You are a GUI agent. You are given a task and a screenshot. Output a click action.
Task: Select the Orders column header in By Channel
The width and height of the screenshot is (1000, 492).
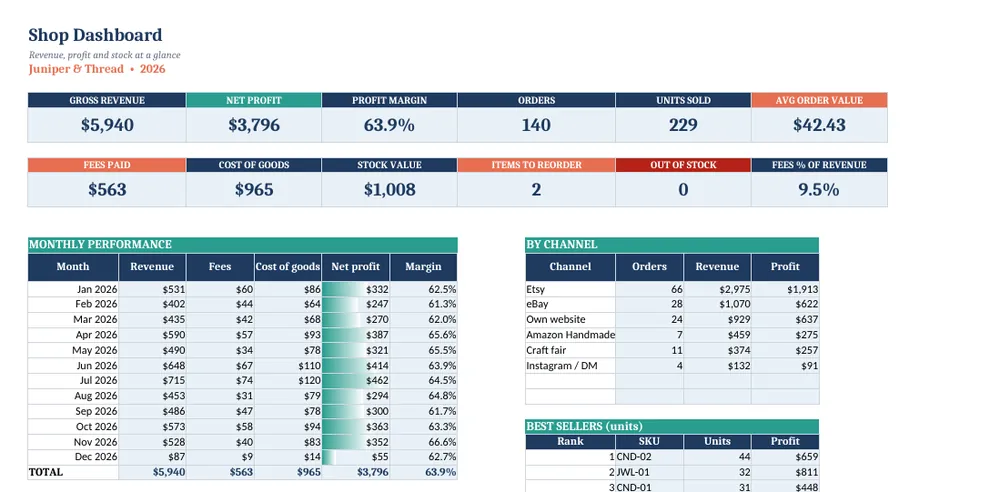649,267
